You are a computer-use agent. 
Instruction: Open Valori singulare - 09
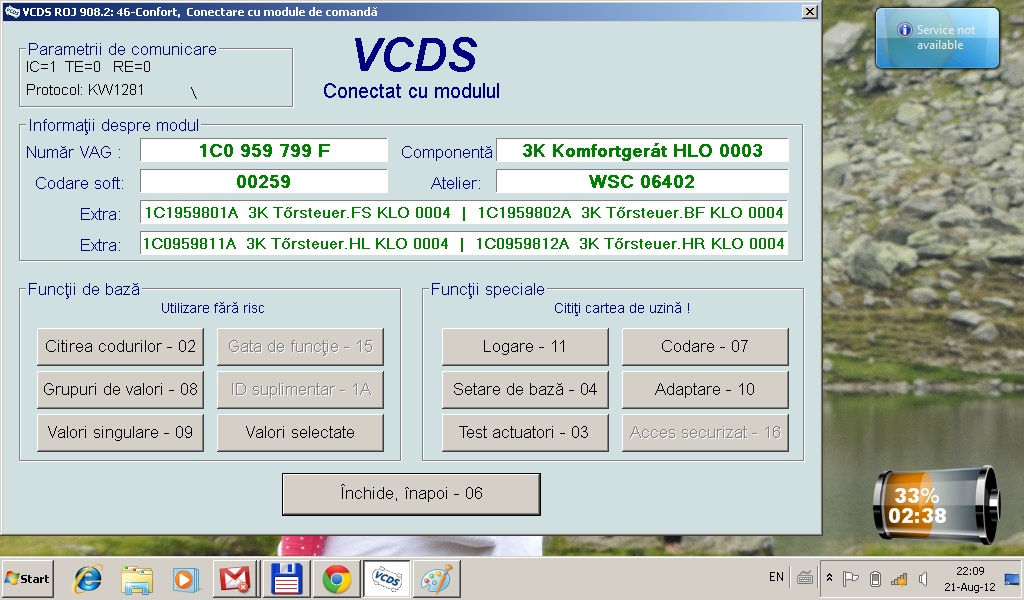(x=120, y=433)
